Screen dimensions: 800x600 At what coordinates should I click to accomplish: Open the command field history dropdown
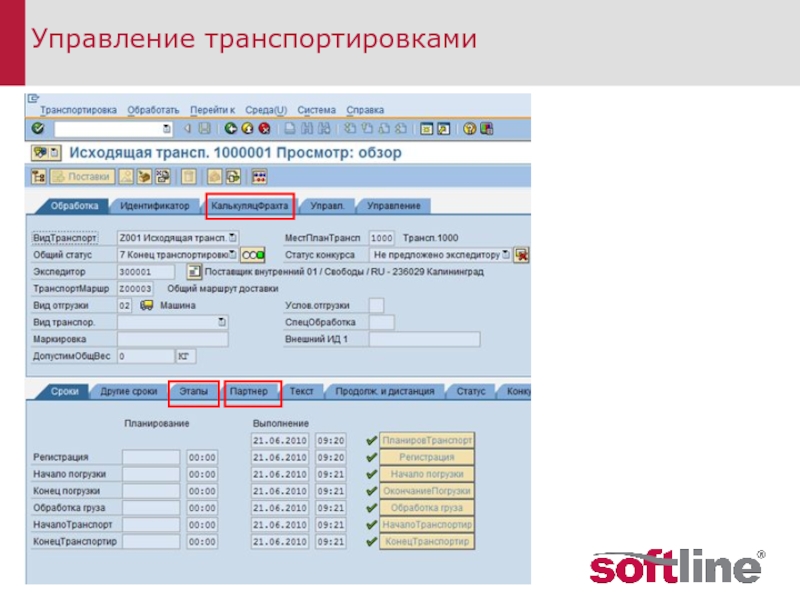(x=167, y=129)
